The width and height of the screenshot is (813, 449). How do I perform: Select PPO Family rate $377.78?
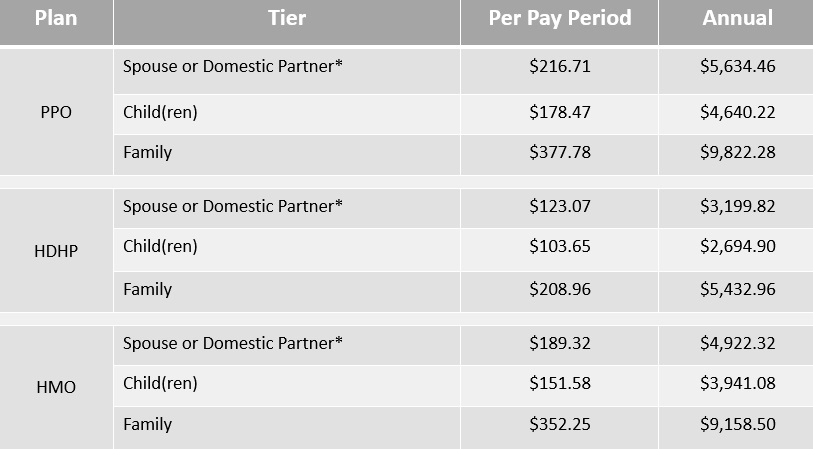[559, 152]
